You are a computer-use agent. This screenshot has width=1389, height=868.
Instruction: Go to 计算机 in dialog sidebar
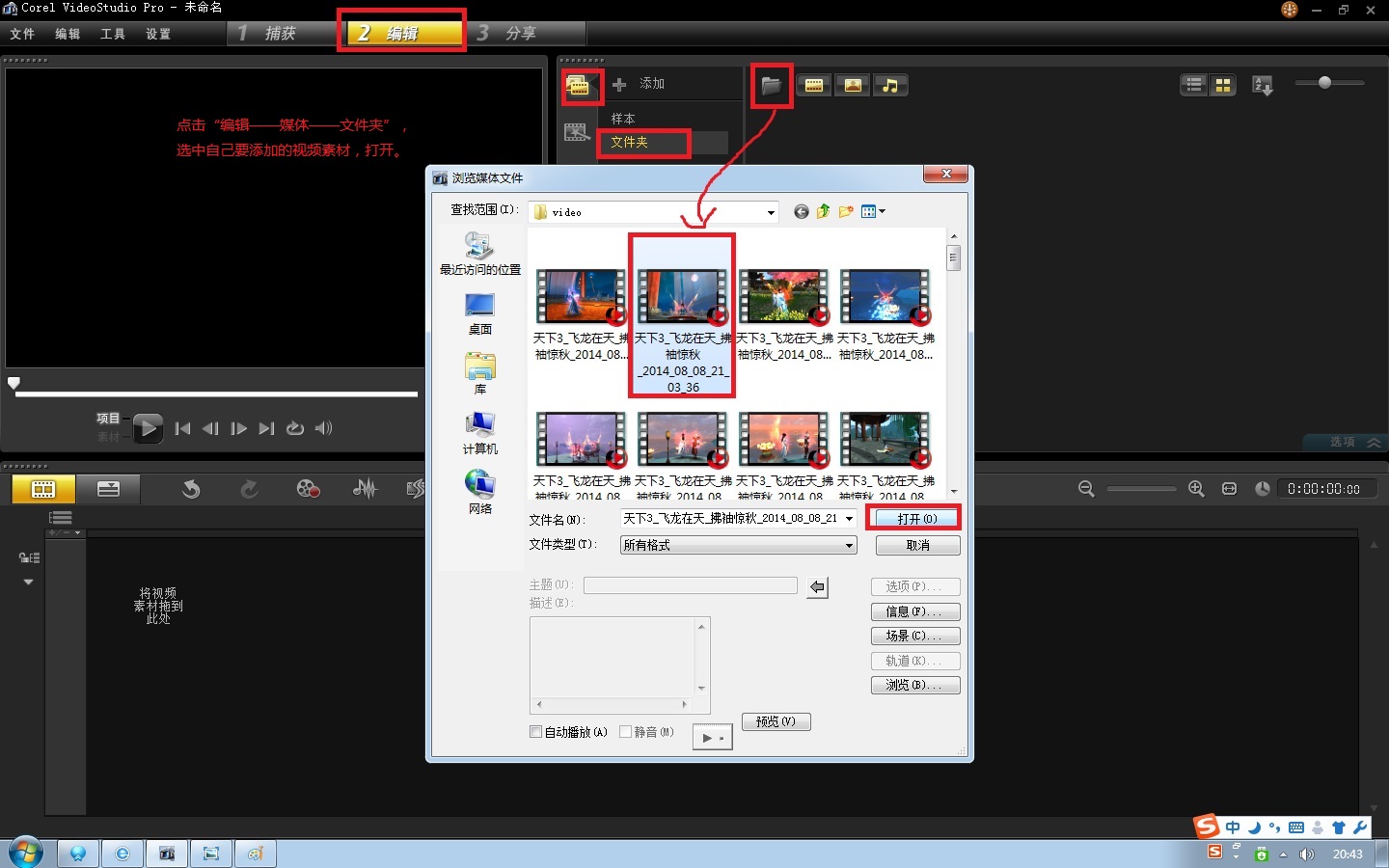point(479,434)
